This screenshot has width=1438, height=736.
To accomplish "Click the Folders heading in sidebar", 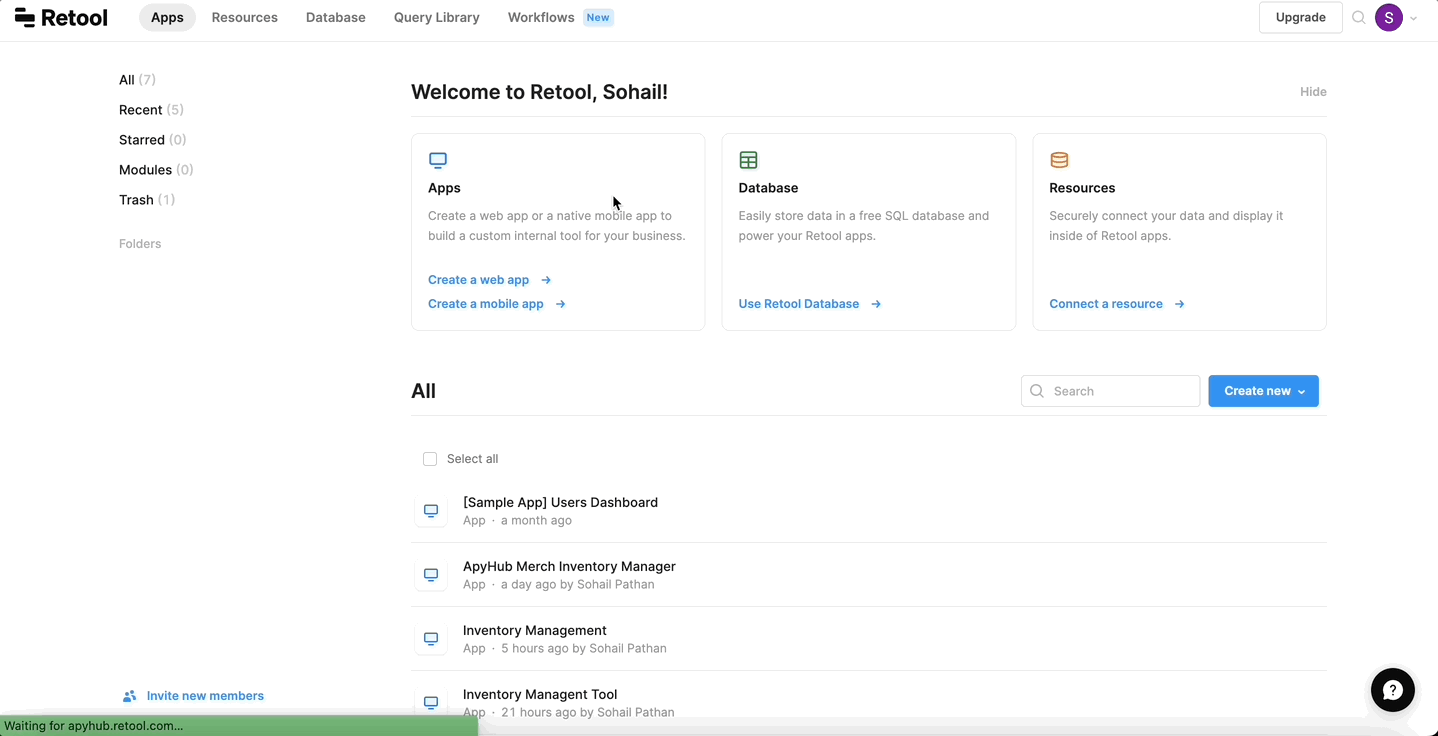I will click(140, 244).
